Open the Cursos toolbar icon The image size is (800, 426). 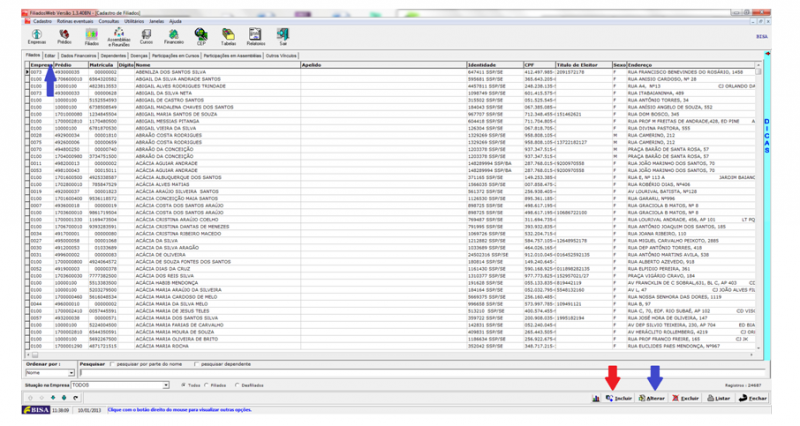coord(146,37)
